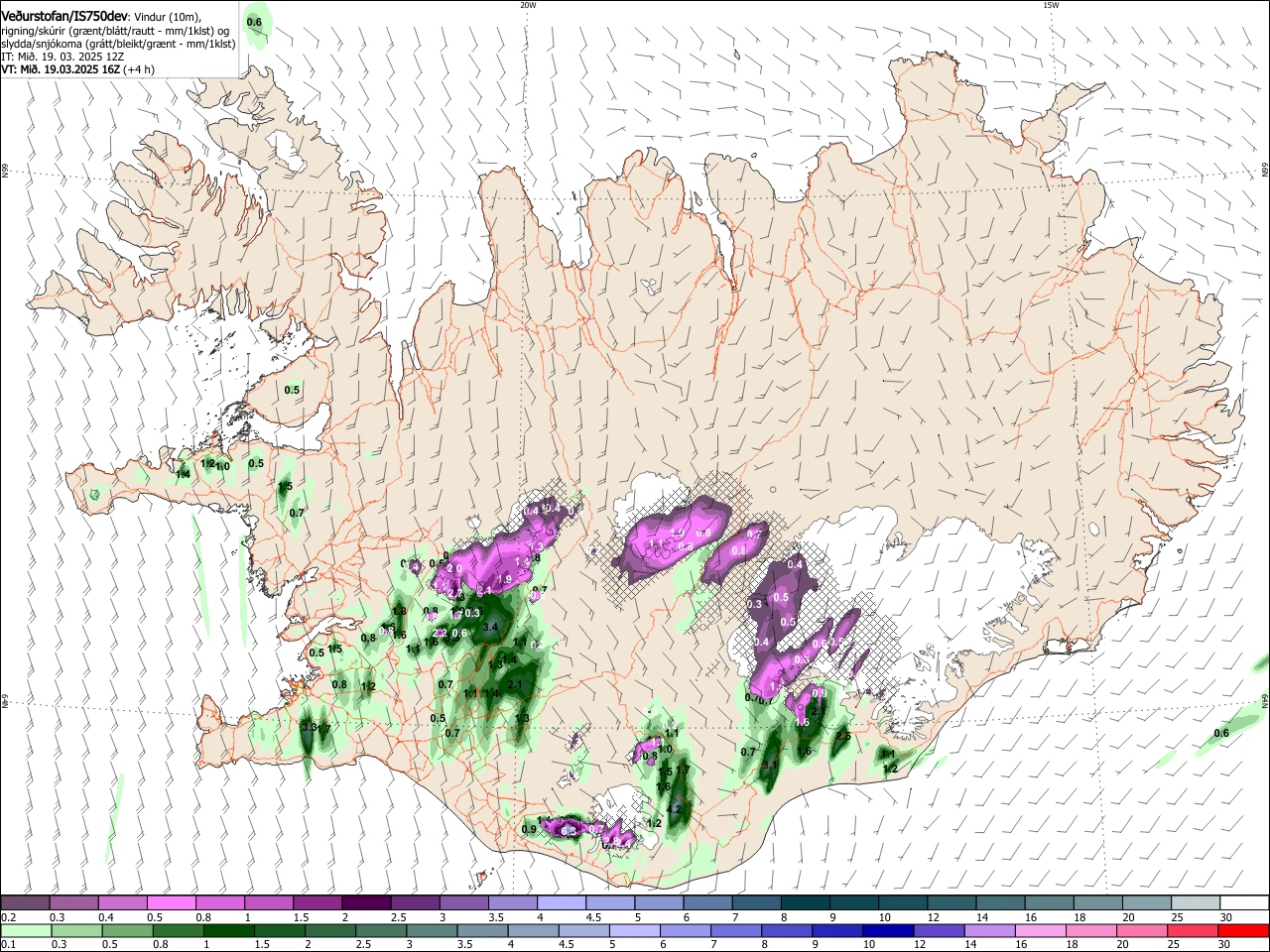This screenshot has width=1270, height=952.
Task: Click the 4.2 rainfall value on the map
Action: 674,810
